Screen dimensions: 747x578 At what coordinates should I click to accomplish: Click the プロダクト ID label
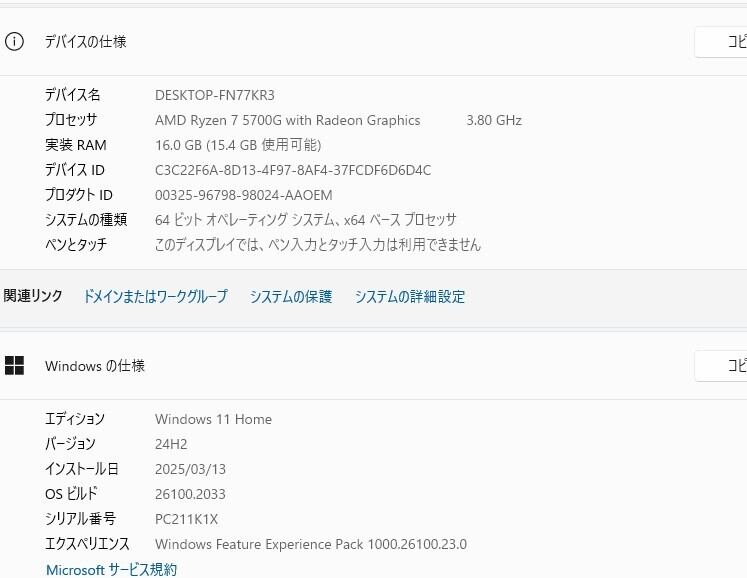pos(79,194)
